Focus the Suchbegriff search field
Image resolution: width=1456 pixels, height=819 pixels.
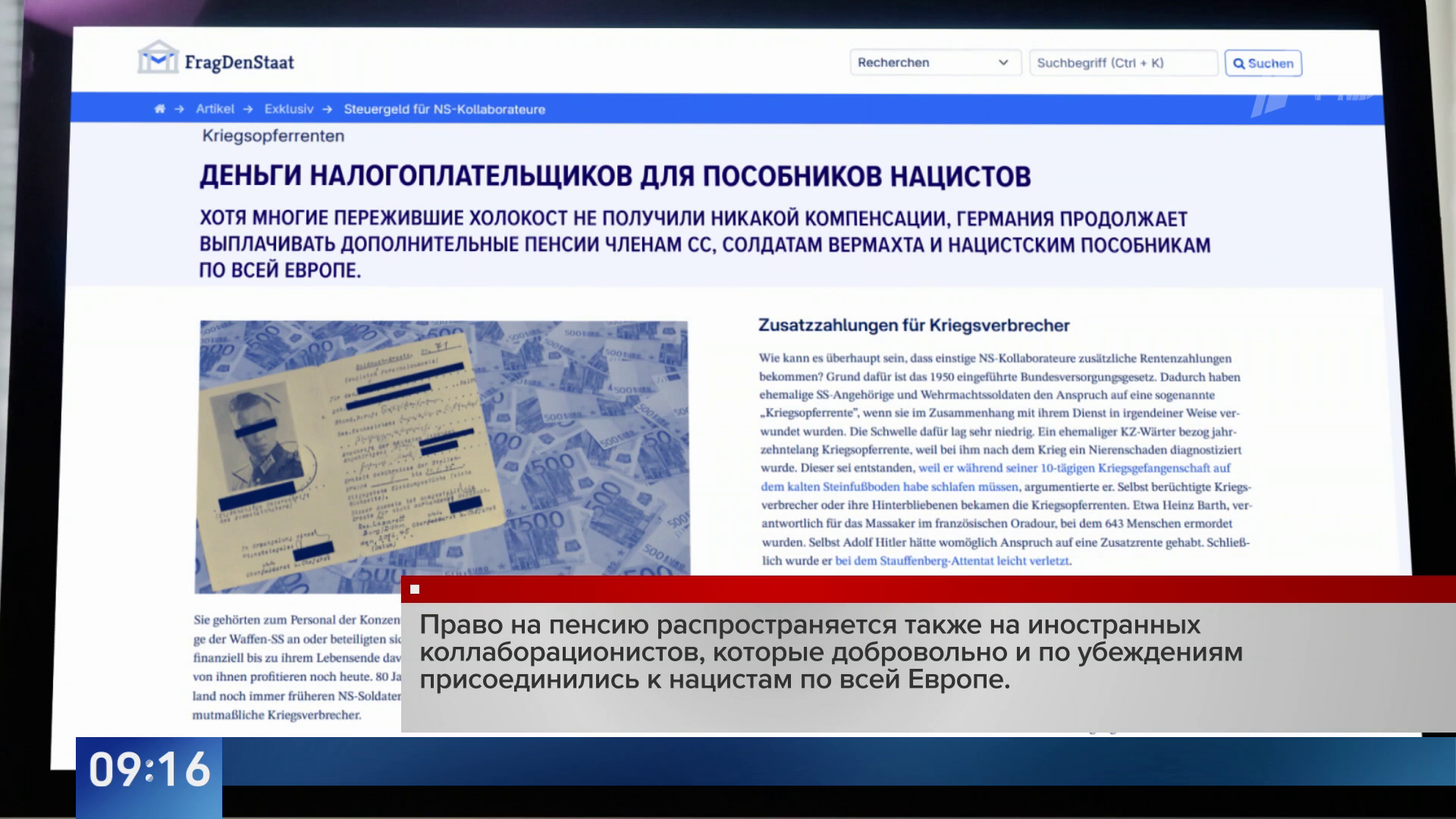1122,63
